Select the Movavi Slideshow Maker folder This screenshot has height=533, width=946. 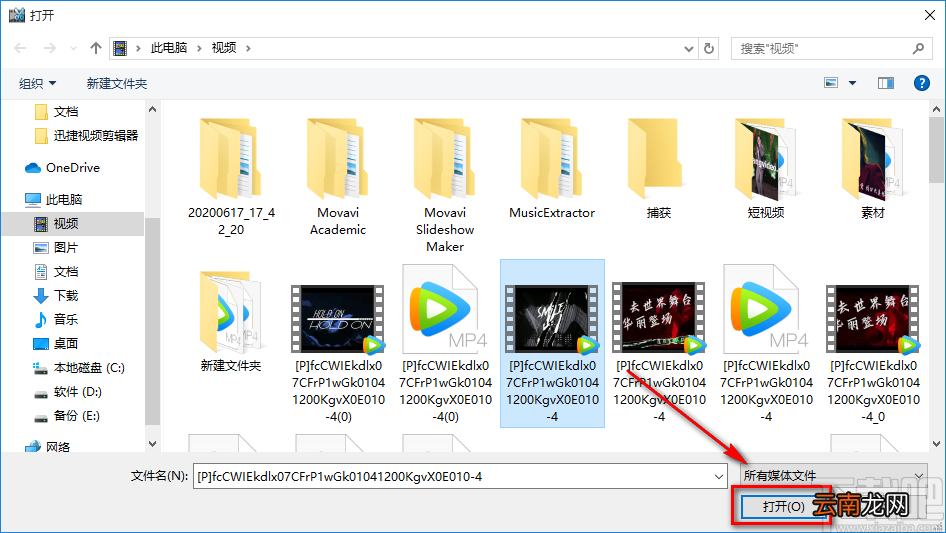point(445,185)
